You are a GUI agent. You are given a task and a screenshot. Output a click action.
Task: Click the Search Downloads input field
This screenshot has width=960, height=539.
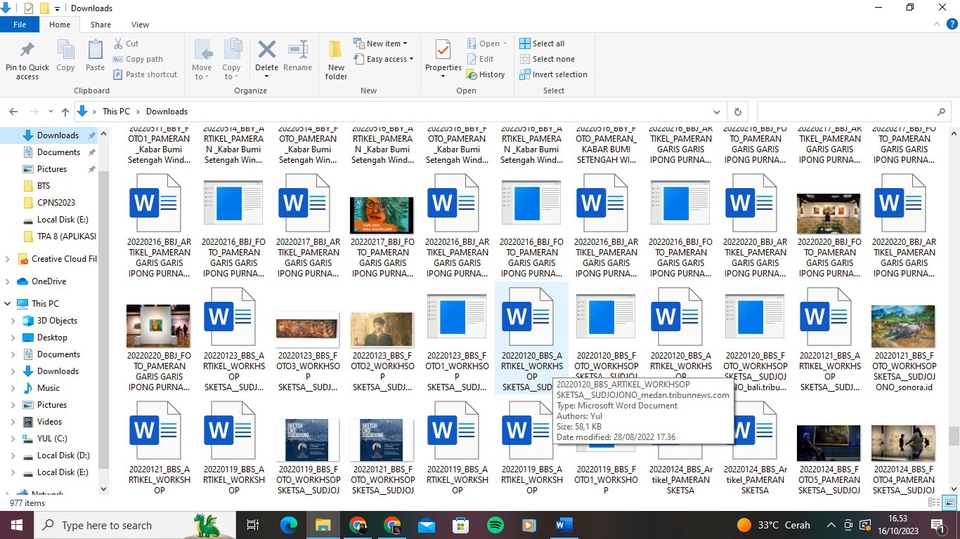click(x=845, y=112)
